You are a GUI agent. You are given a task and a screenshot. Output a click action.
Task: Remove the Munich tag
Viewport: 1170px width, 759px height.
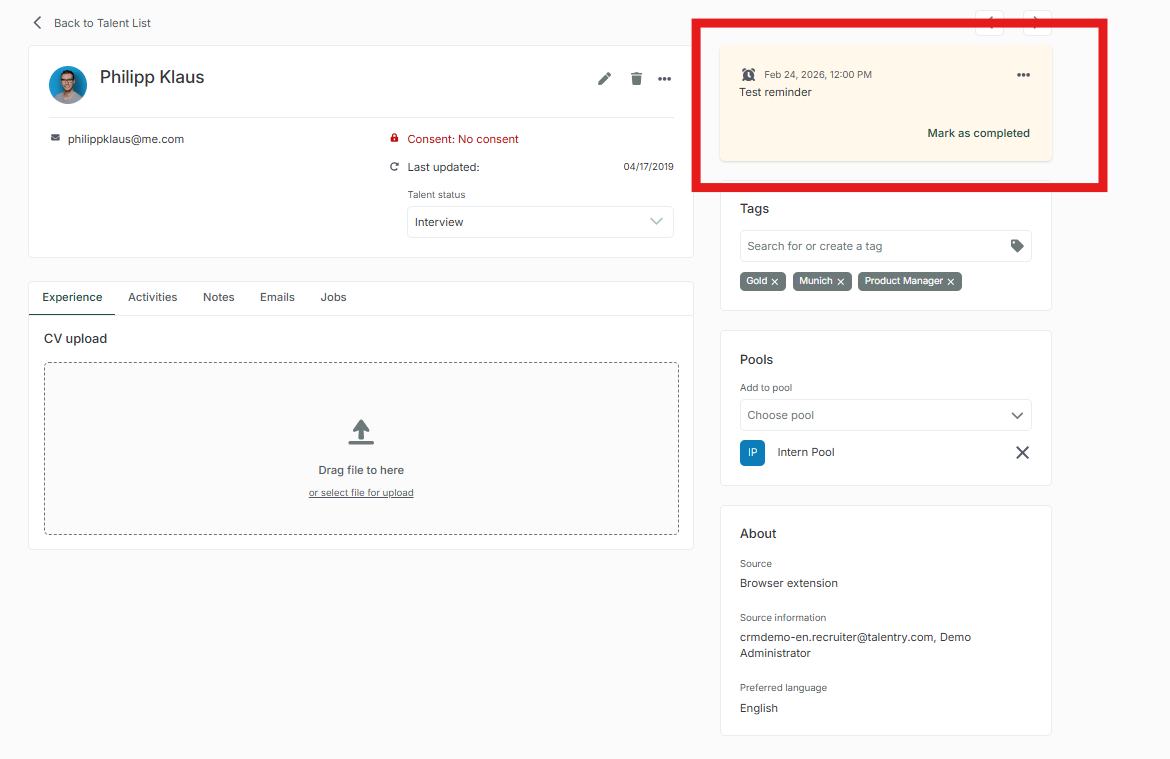pos(841,282)
